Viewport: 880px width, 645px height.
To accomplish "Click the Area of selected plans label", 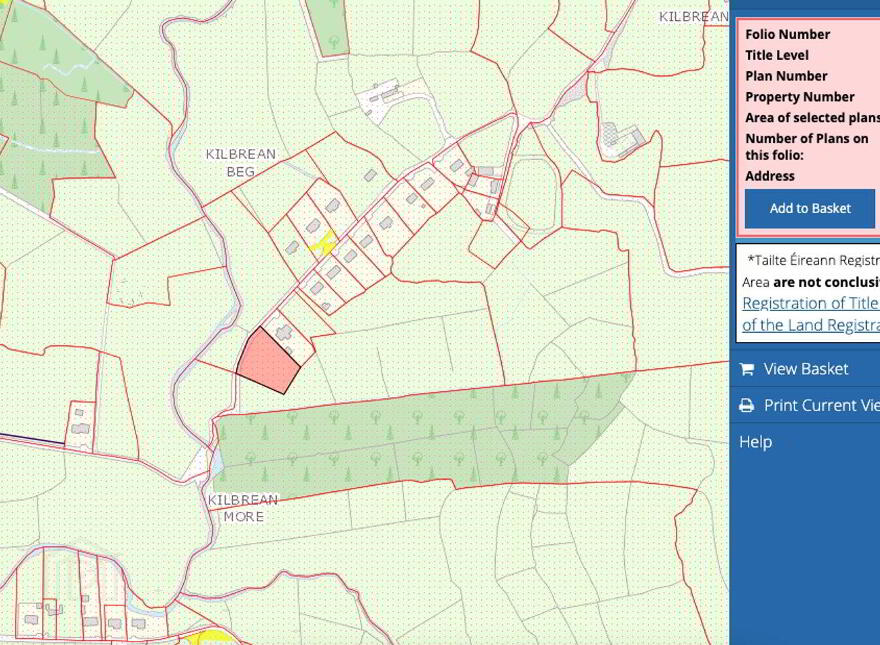I will 812,117.
